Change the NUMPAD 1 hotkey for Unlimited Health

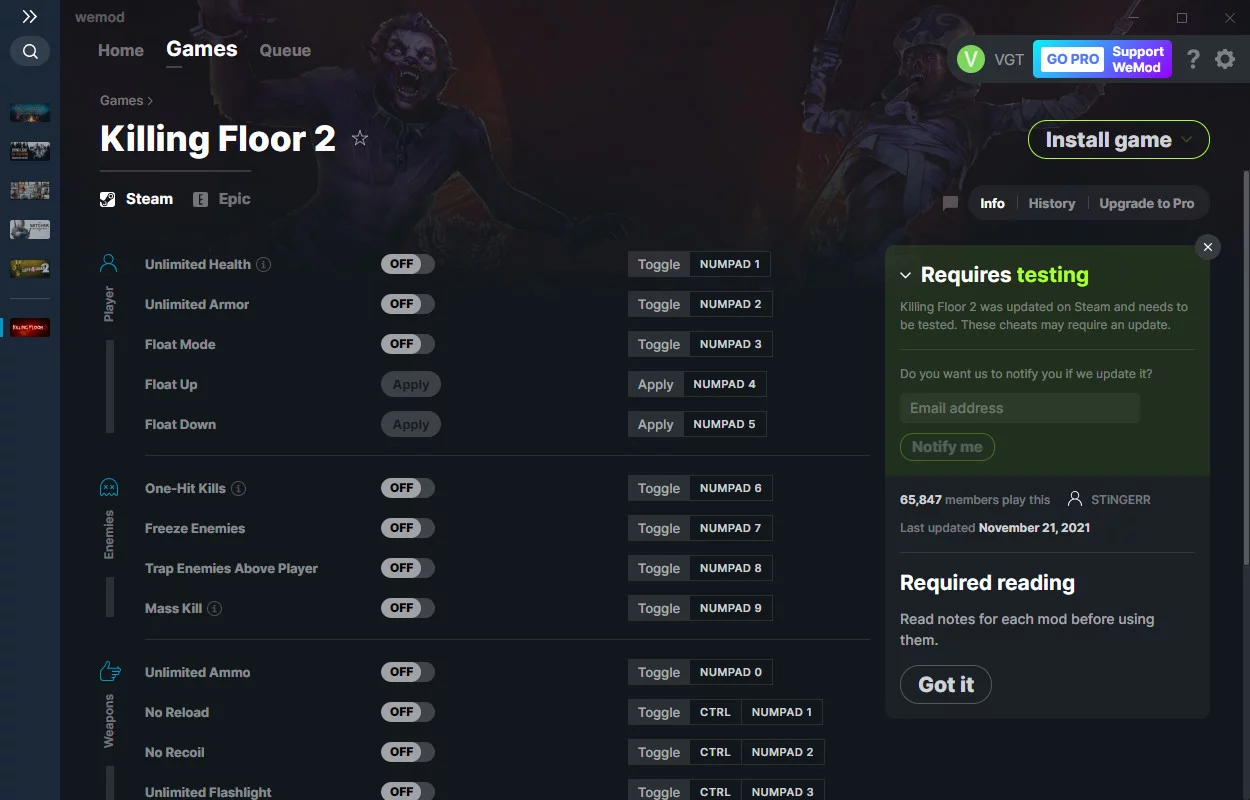point(730,264)
